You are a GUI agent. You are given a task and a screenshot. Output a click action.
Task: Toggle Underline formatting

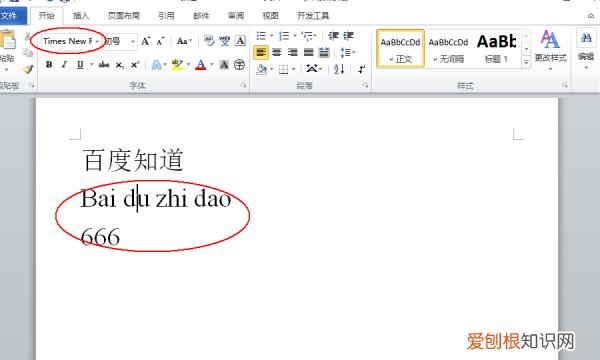point(80,65)
